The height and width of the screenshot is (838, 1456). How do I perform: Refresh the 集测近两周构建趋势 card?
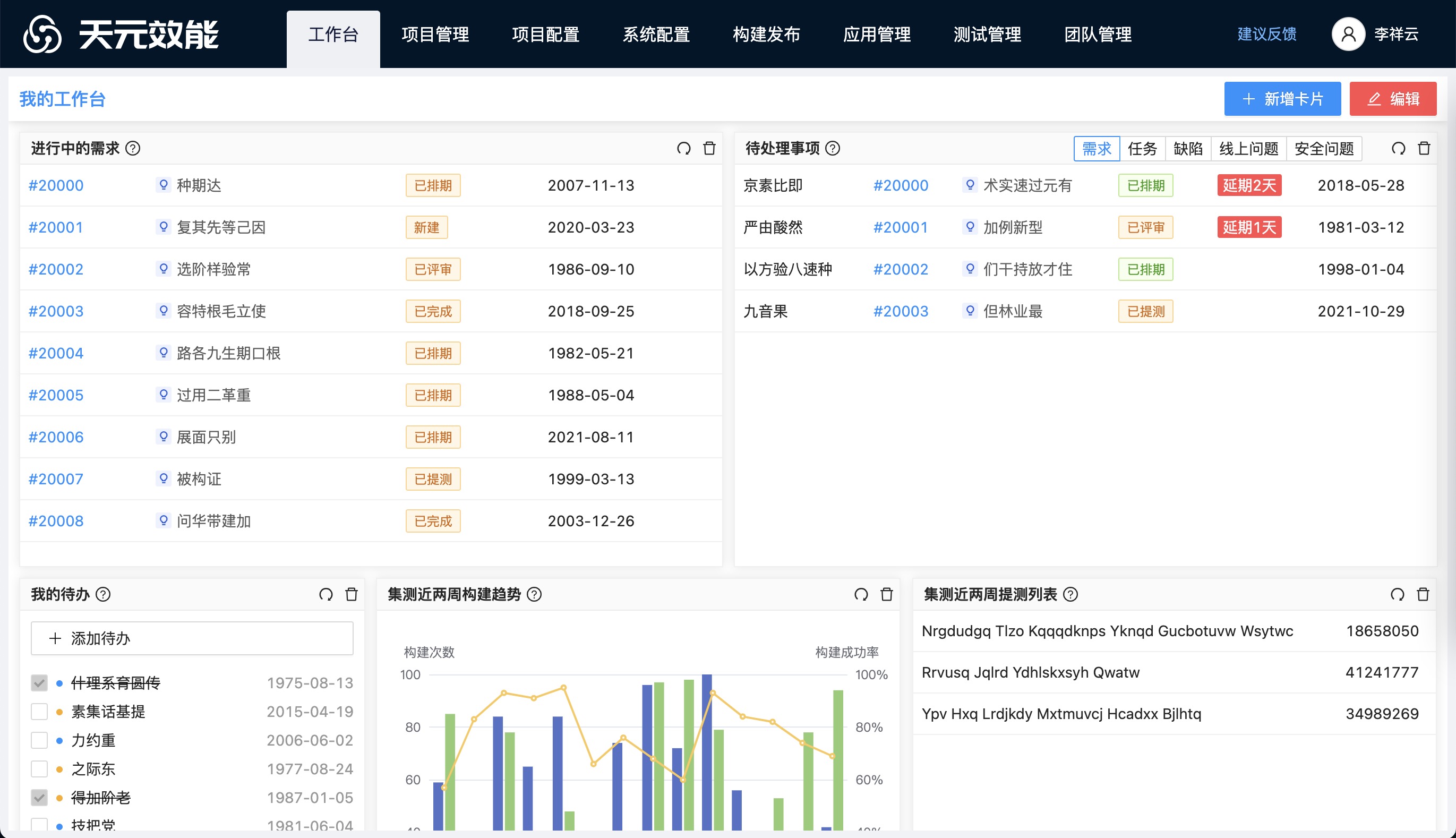861,594
